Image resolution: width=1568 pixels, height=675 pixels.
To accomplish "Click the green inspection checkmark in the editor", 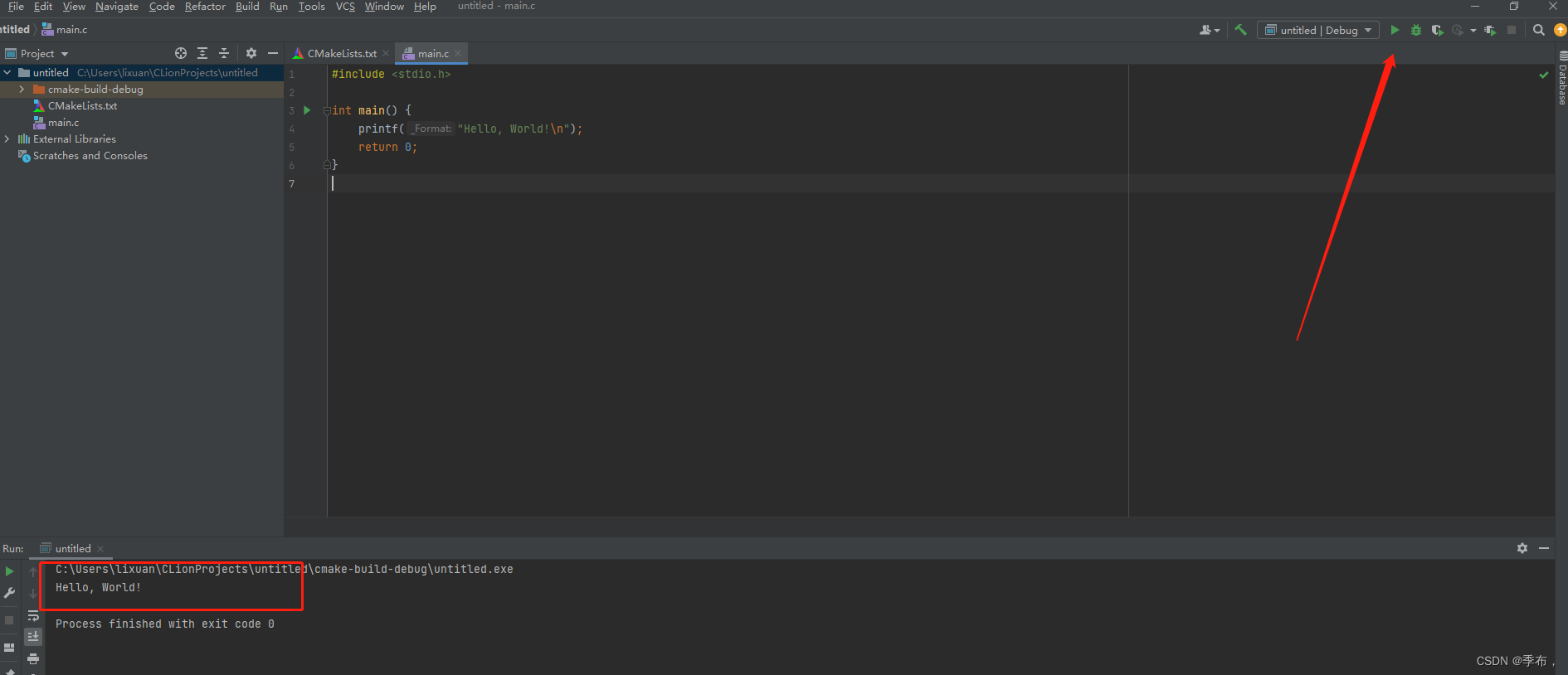I will click(1544, 75).
